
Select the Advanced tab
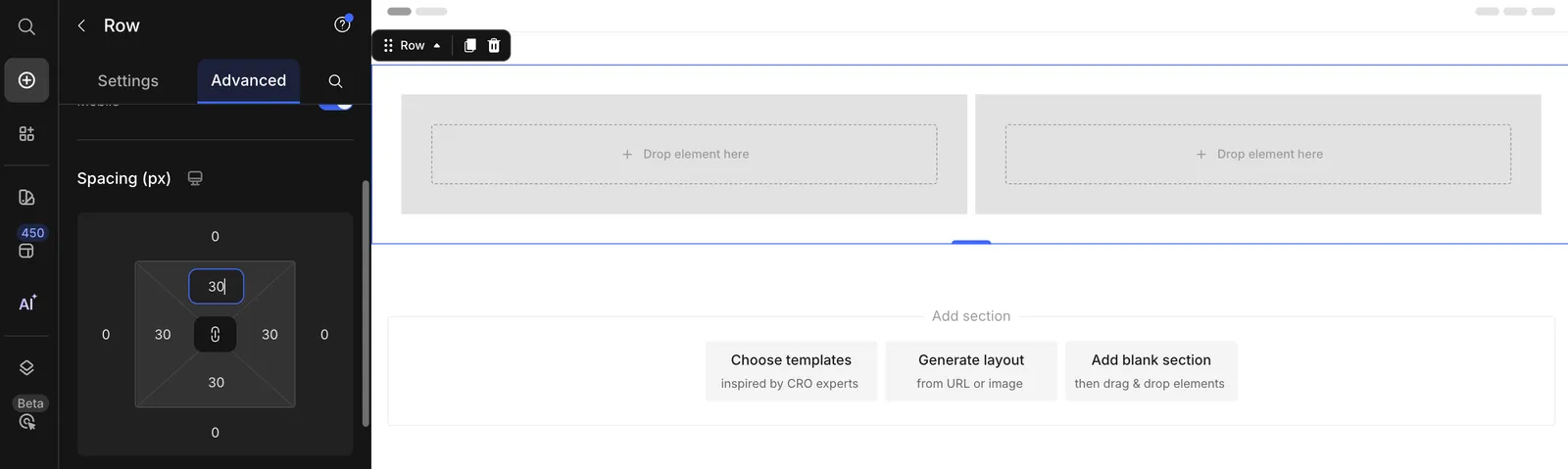click(x=249, y=80)
